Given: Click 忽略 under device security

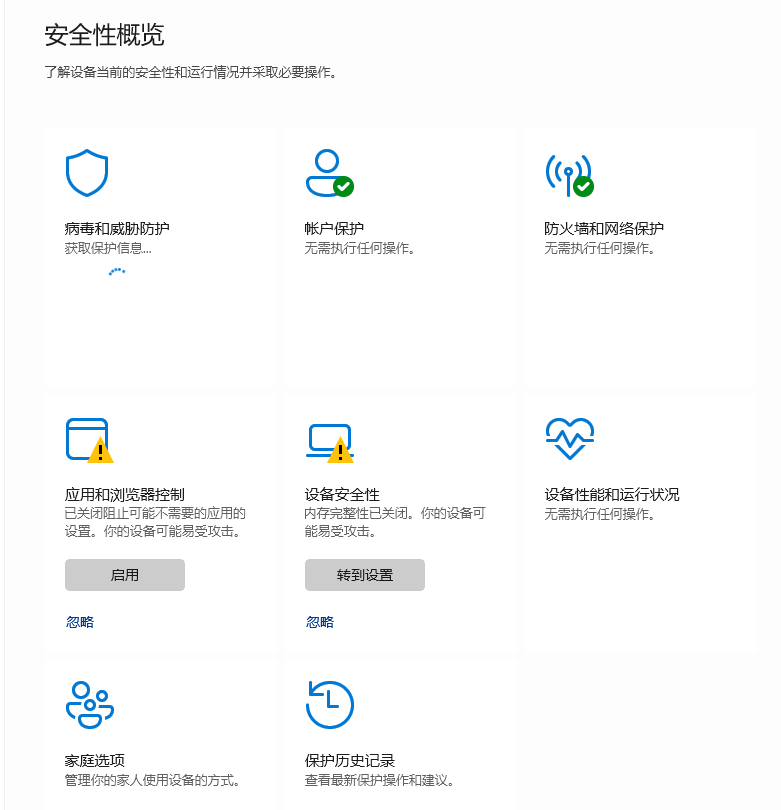Looking at the screenshot, I should (x=320, y=622).
